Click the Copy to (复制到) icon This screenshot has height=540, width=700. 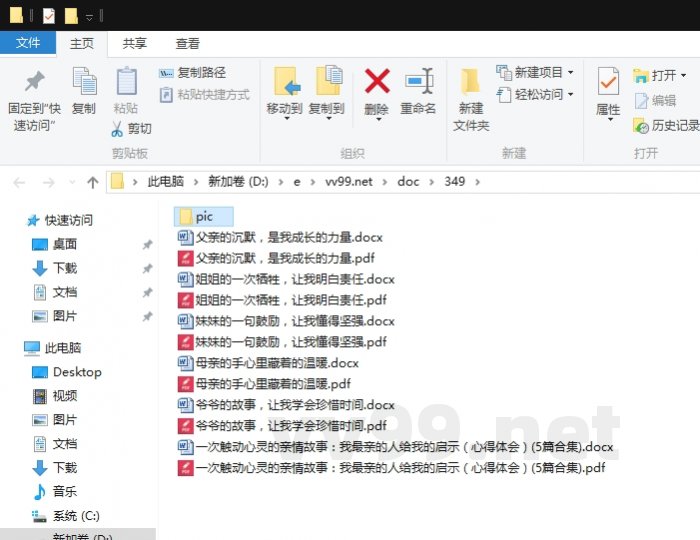pos(329,80)
